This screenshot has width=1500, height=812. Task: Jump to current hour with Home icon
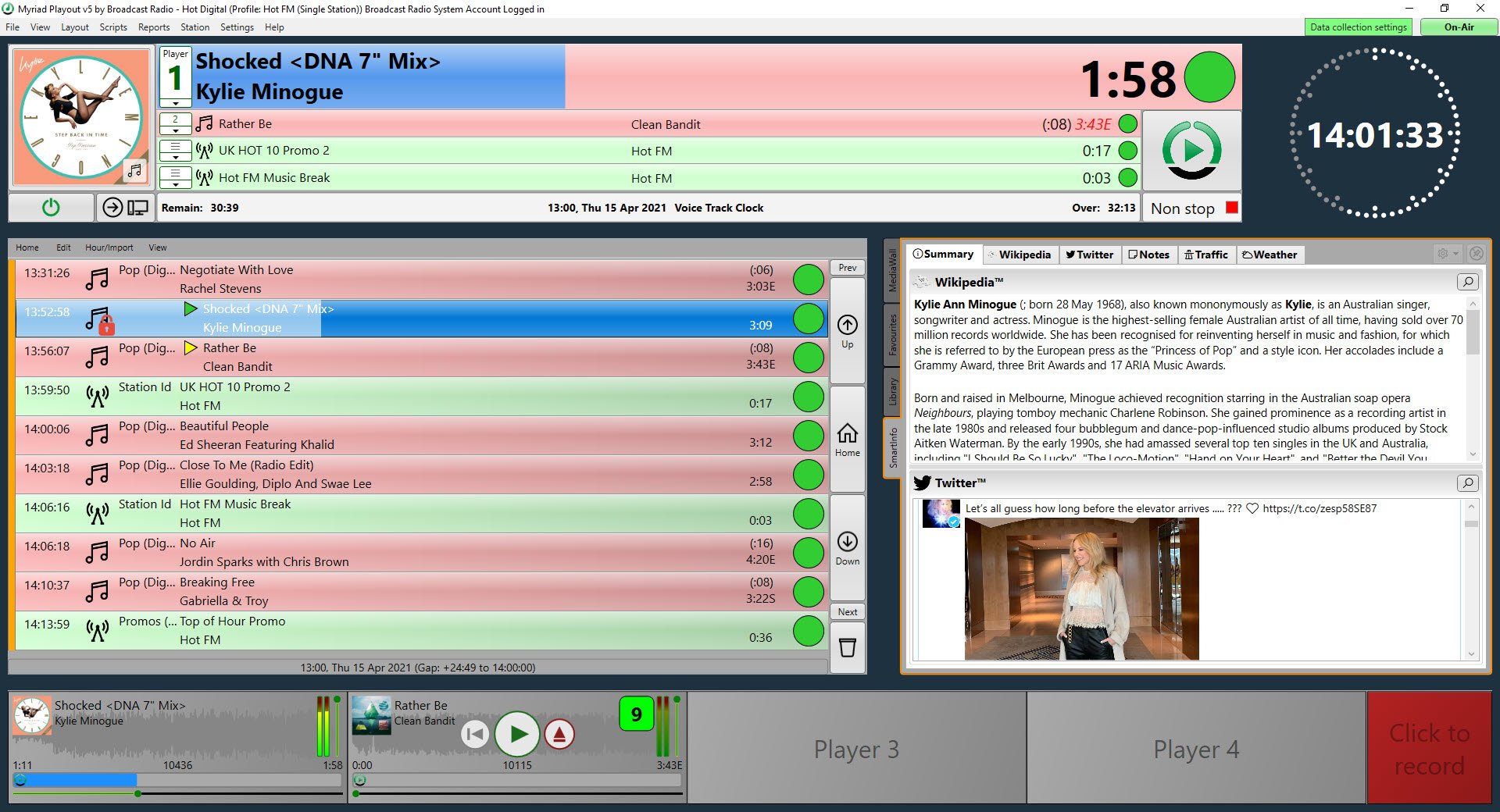tap(847, 440)
